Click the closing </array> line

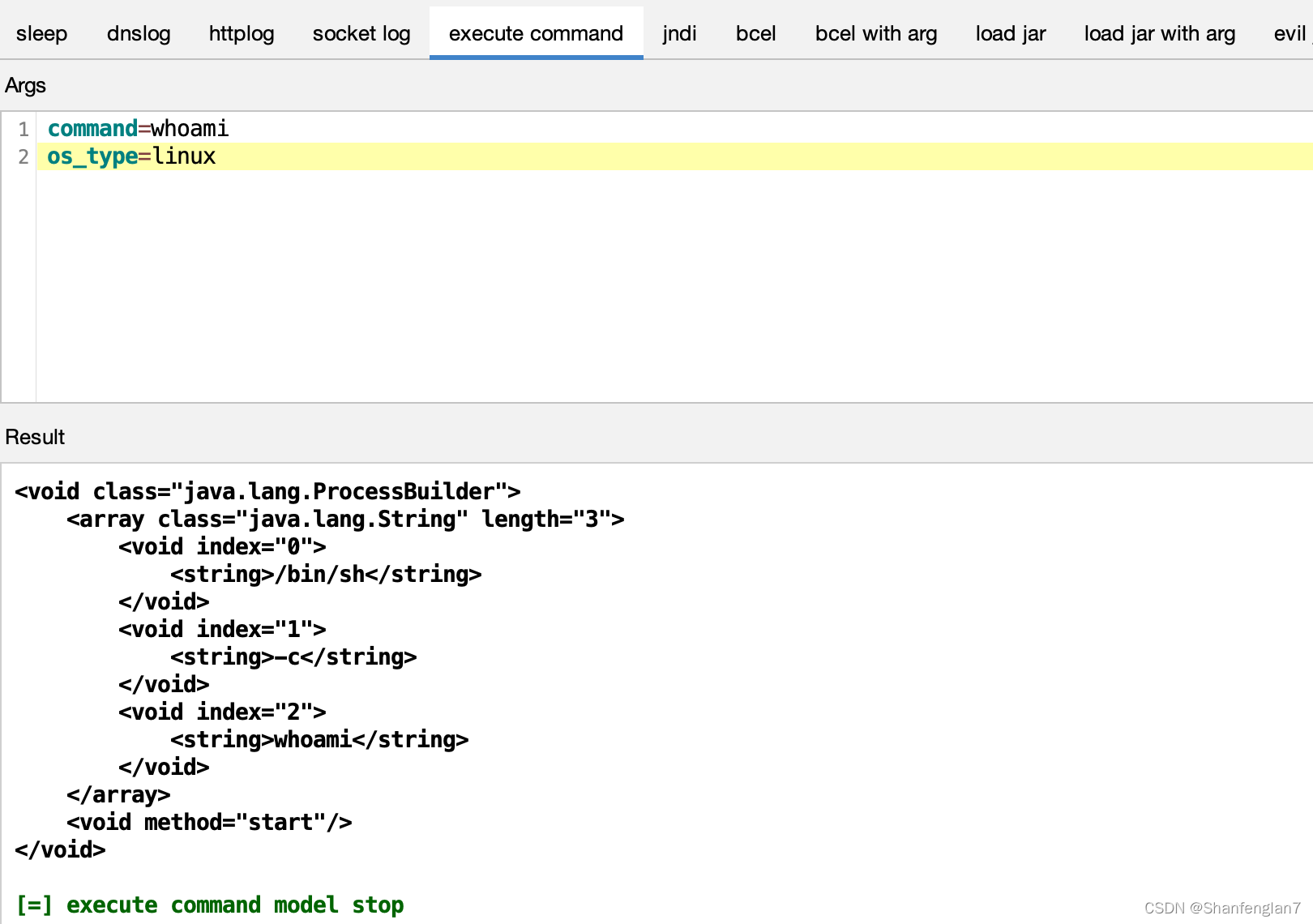118,794
